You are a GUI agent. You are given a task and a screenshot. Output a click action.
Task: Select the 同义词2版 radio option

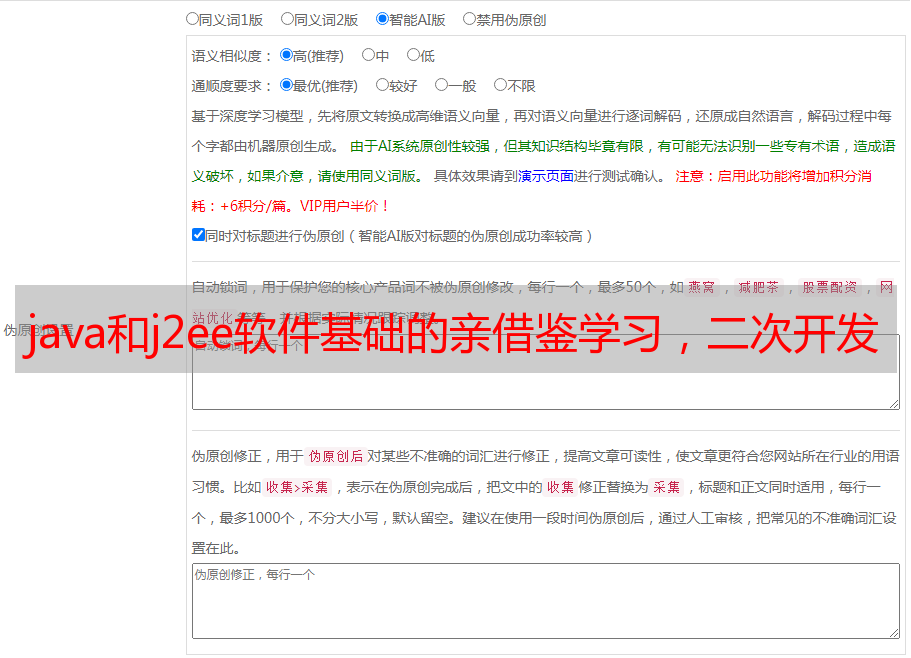(x=287, y=19)
